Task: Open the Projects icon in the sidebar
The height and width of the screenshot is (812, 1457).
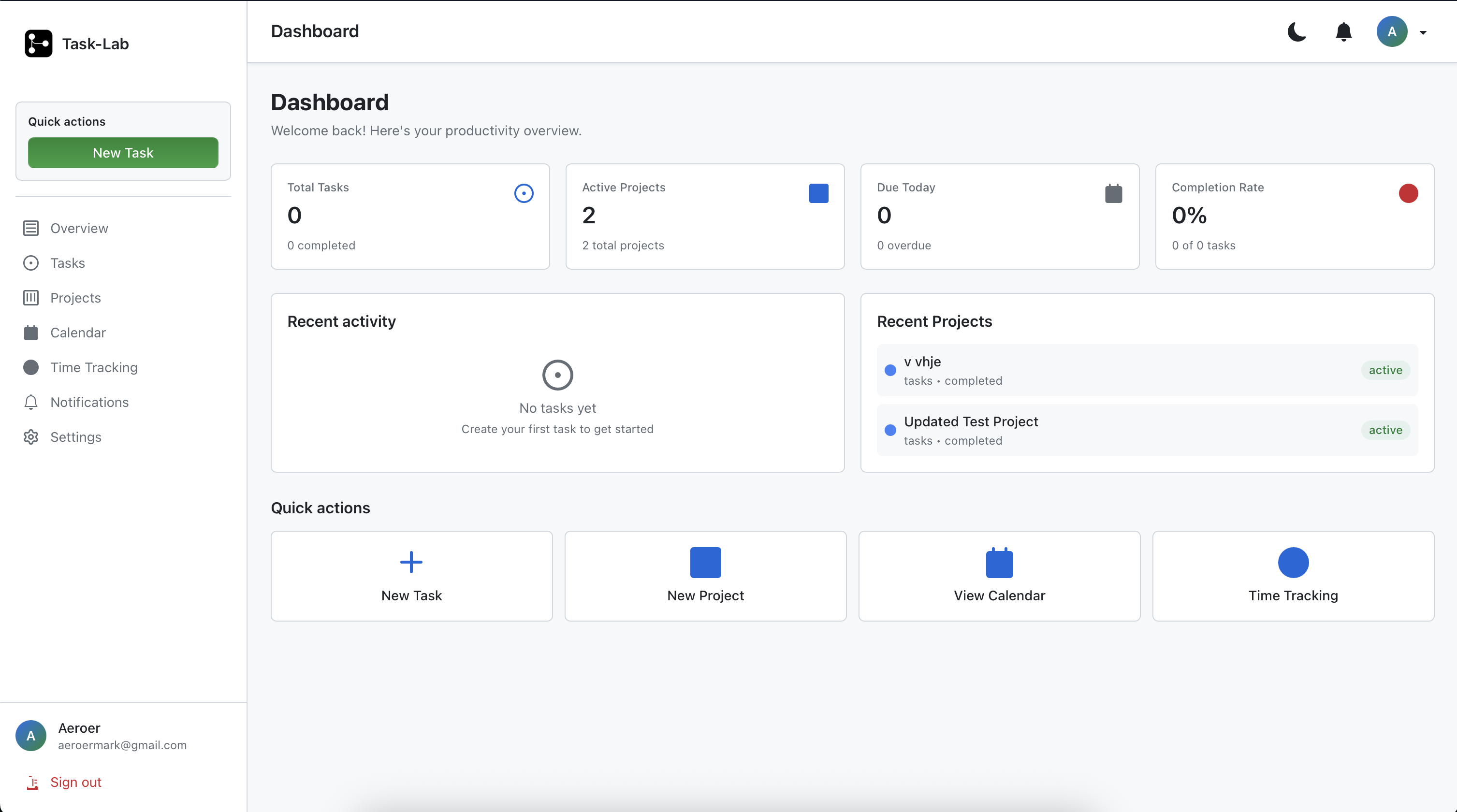Action: pos(31,297)
